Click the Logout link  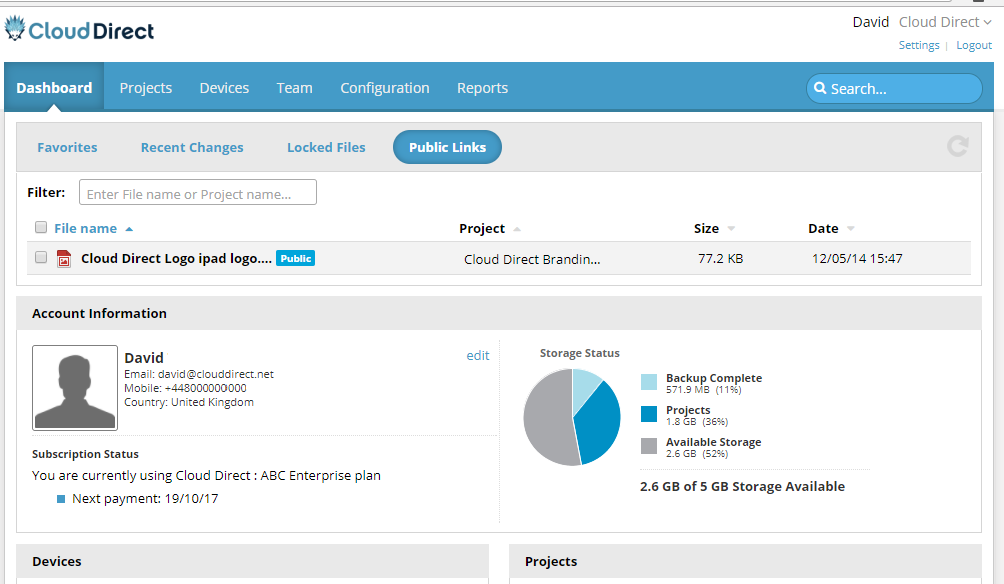[974, 45]
